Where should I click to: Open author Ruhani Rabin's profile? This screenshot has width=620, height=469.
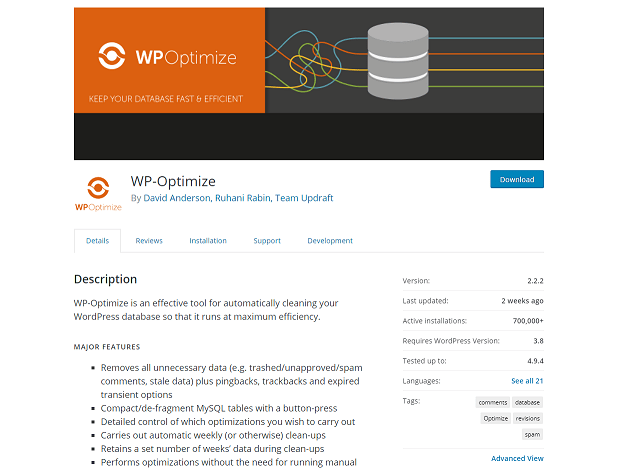[x=244, y=198]
